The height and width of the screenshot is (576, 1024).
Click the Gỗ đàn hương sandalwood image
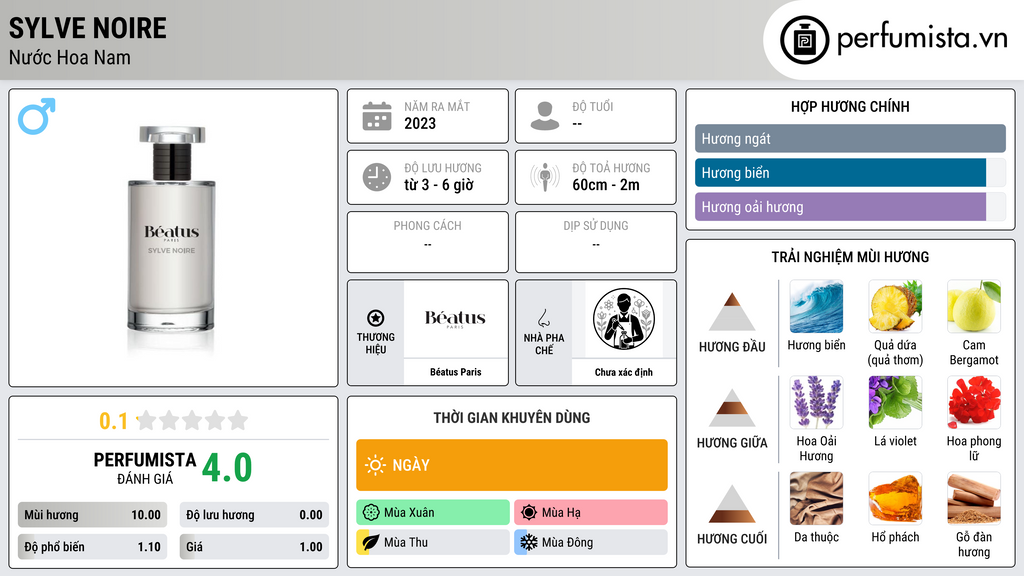point(974,499)
